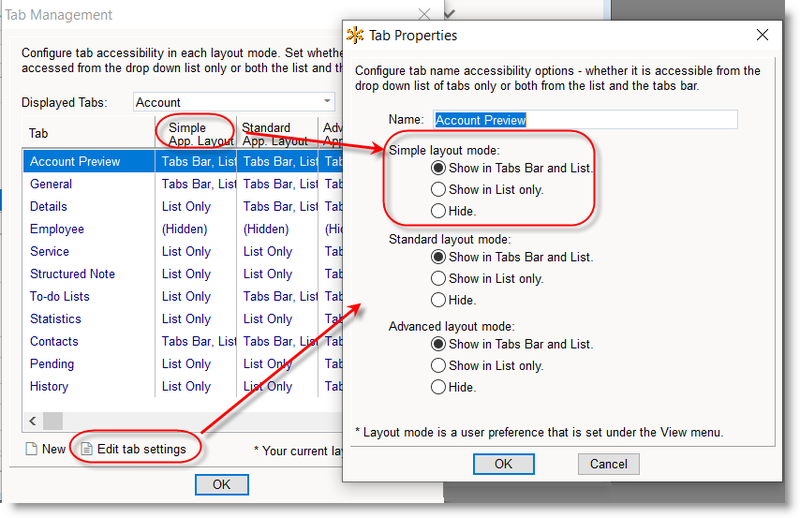The height and width of the screenshot is (518, 800).
Task: Click the Simple App. Layout column header
Action: pos(195,133)
